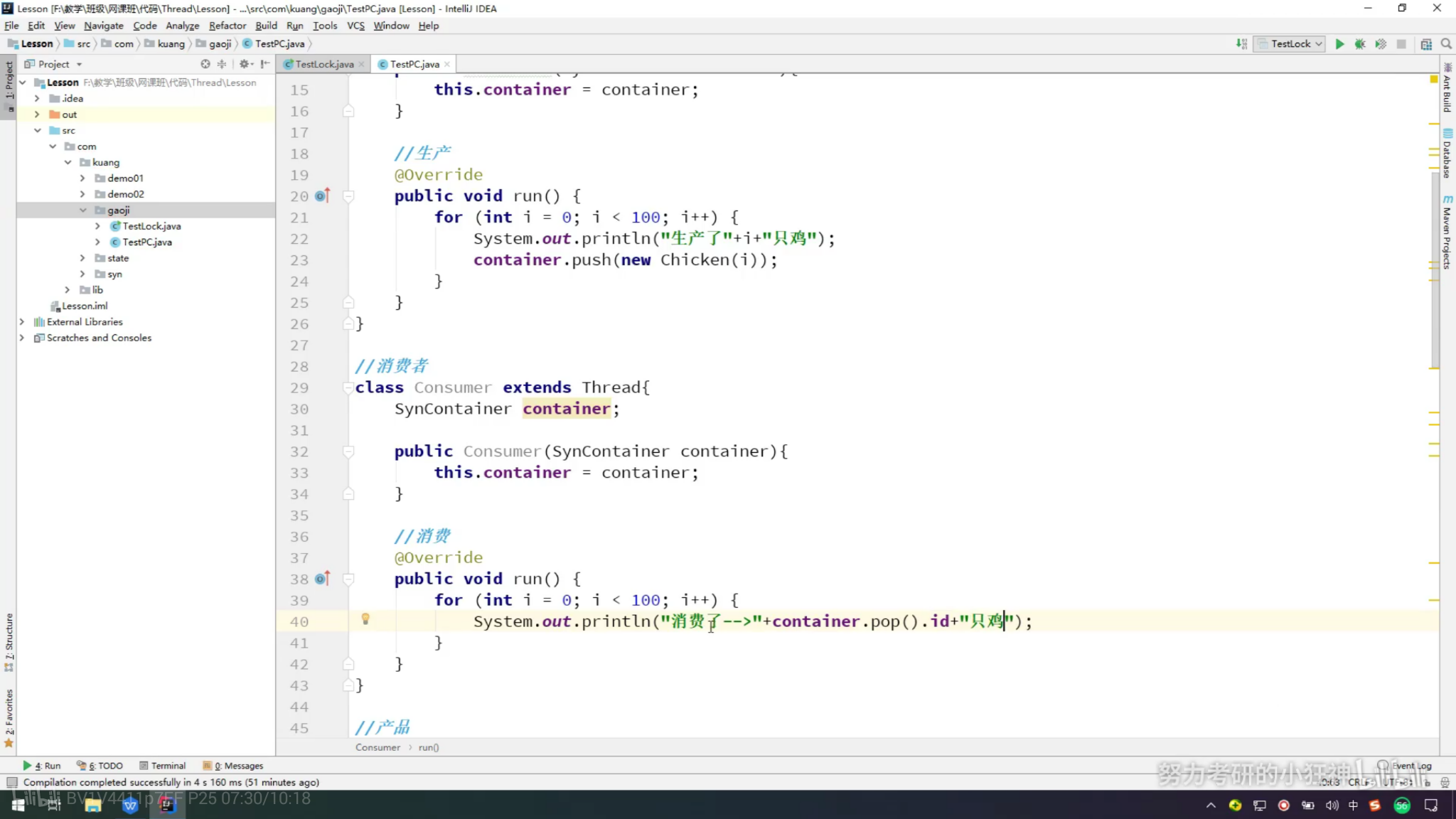
Task: Click the read-only lock icon in status bar
Action: (1428, 783)
